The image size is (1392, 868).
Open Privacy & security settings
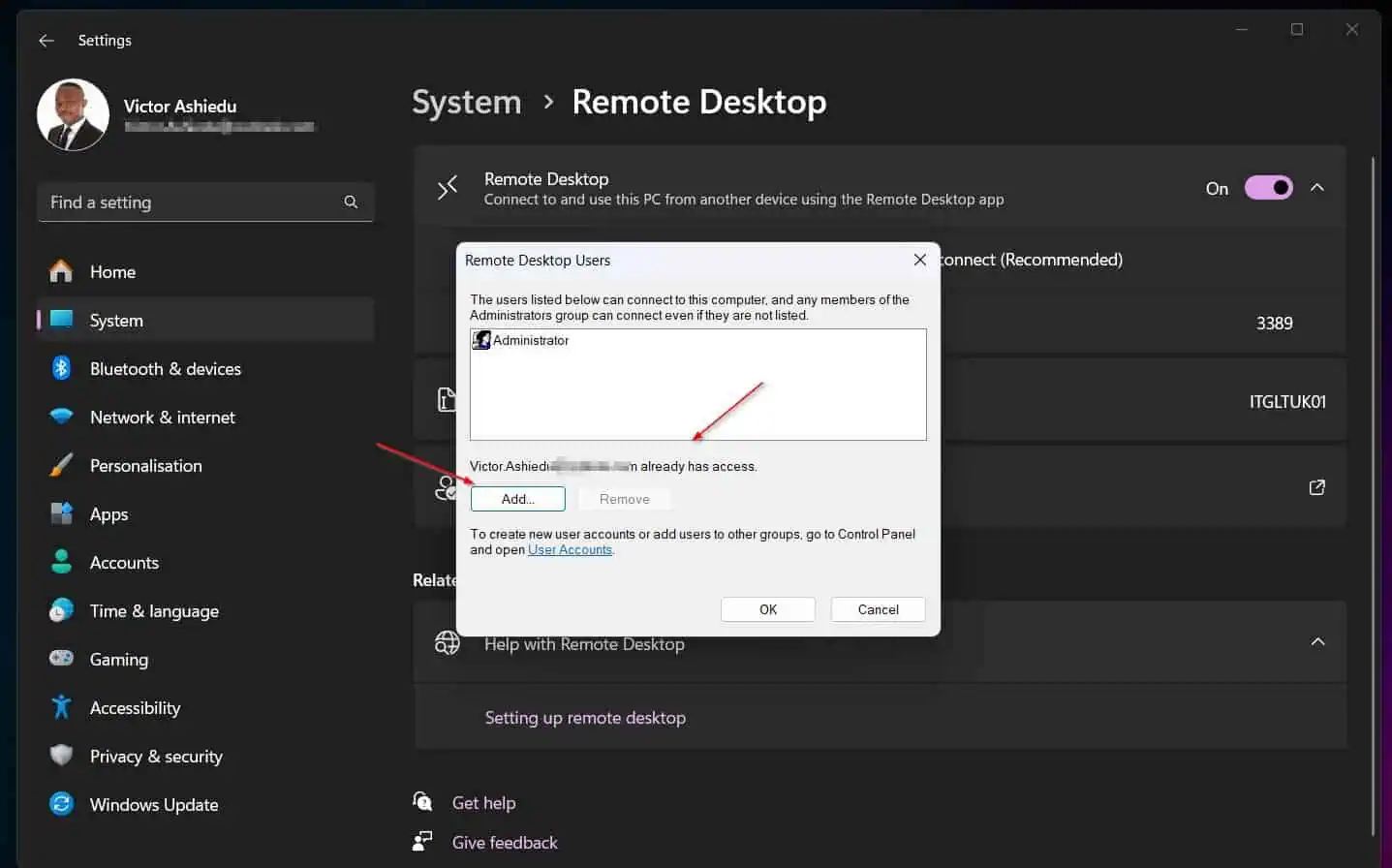(205, 757)
